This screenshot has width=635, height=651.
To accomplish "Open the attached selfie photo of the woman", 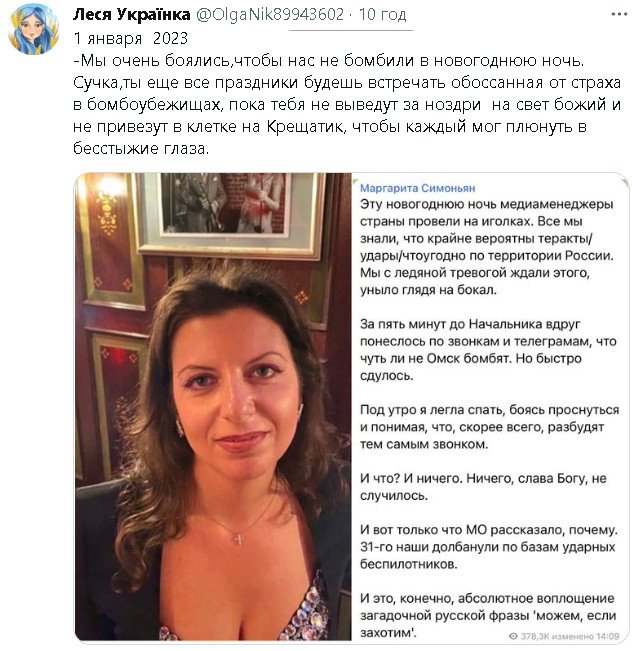I will tap(213, 407).
